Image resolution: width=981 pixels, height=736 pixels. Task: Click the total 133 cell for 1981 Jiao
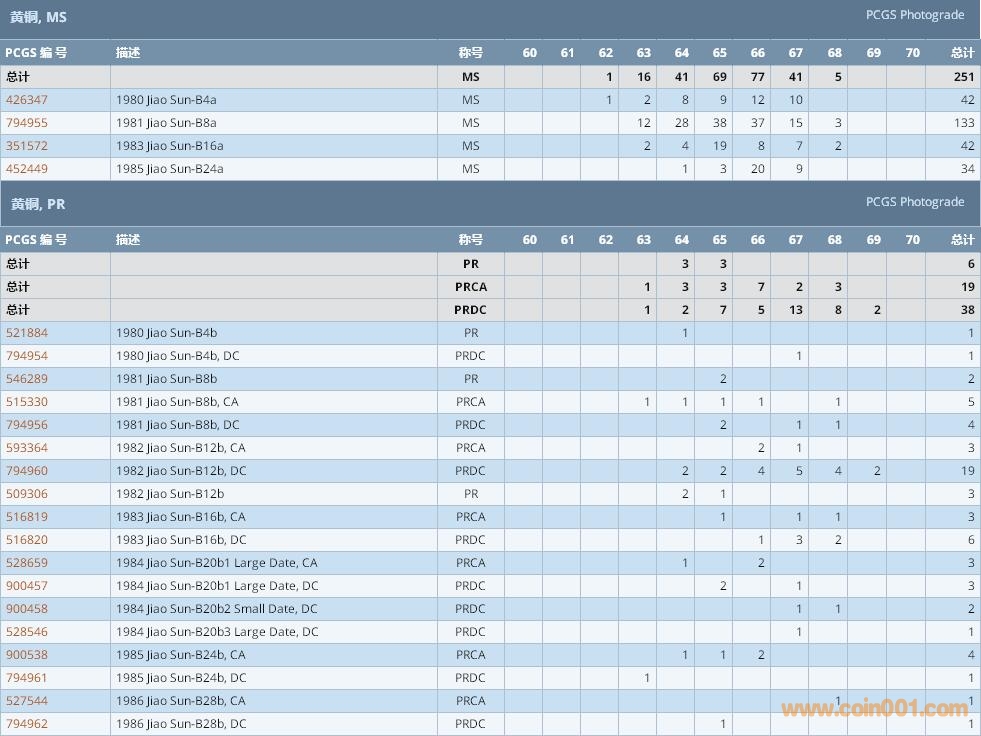(963, 123)
